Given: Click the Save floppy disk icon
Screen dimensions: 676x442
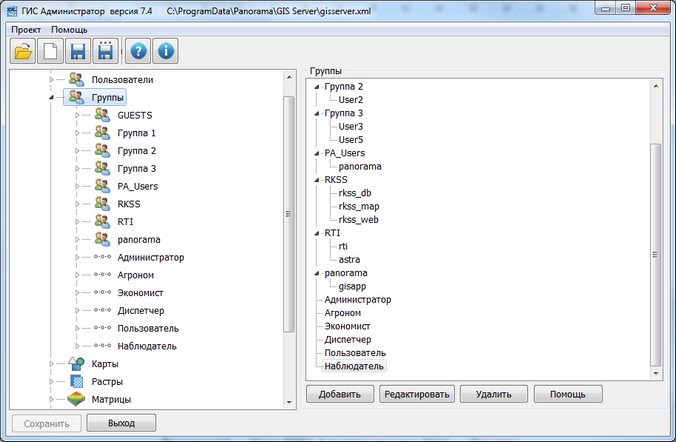Looking at the screenshot, I should [77, 51].
